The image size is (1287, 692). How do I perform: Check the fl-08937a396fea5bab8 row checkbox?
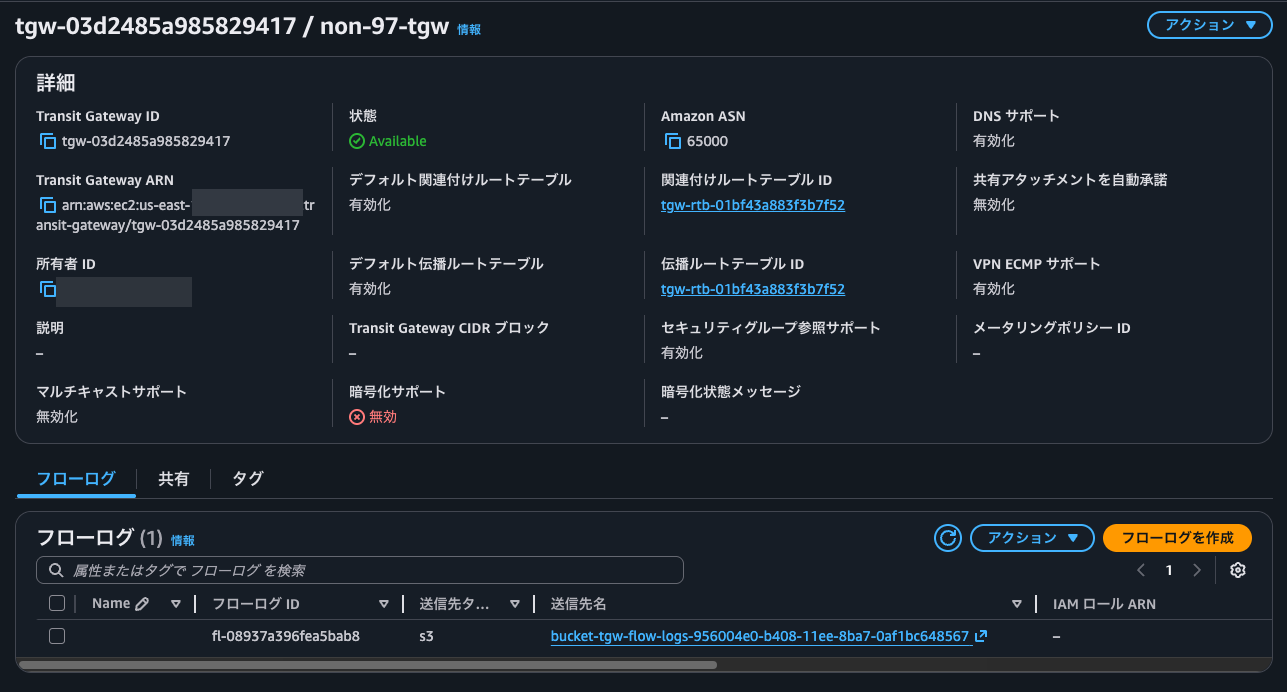pos(57,636)
